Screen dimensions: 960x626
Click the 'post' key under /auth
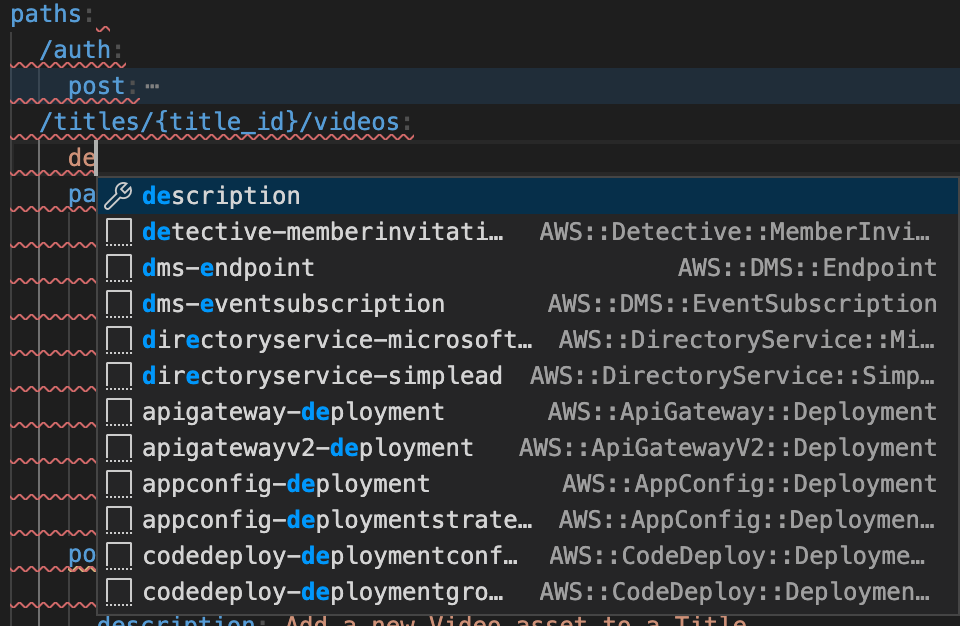(x=97, y=86)
